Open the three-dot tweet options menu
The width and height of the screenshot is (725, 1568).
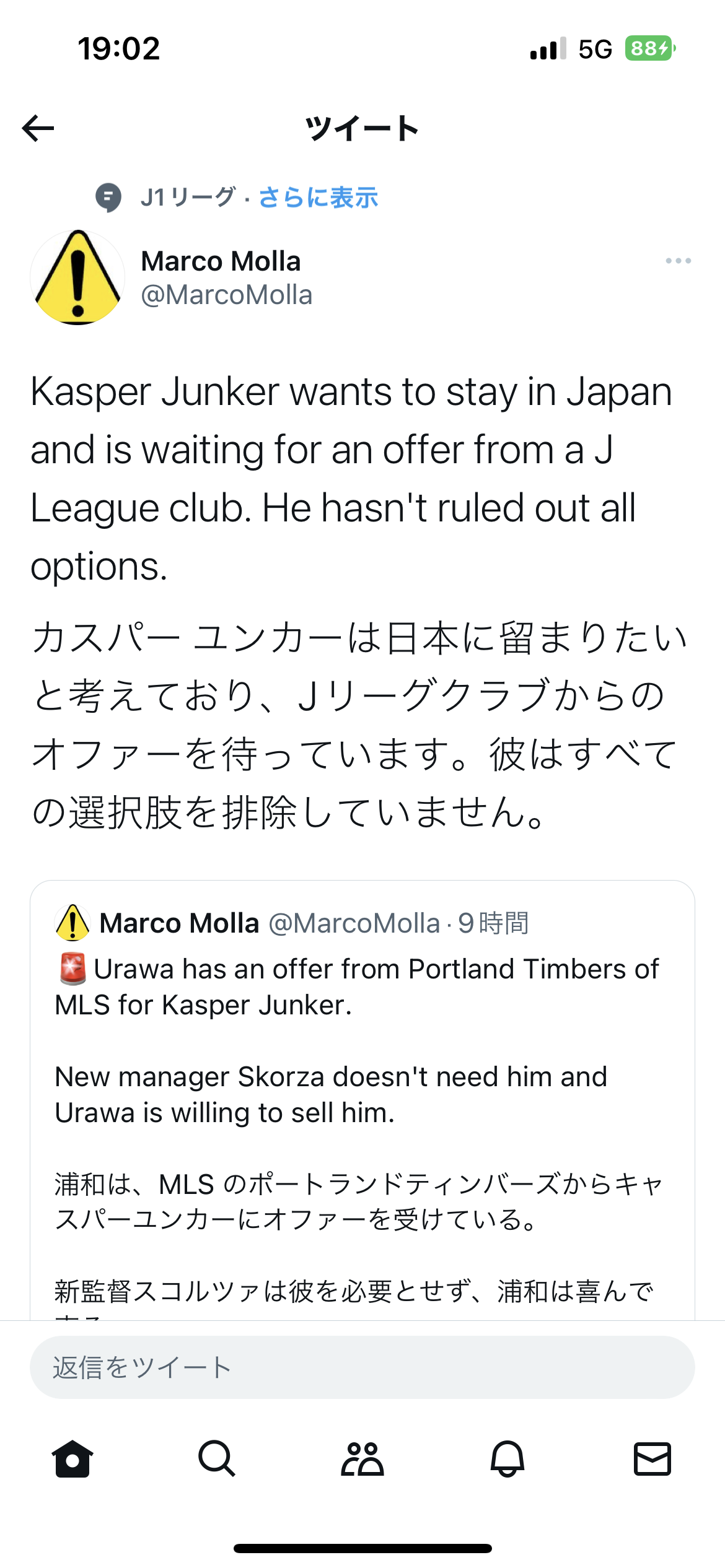pos(678,261)
